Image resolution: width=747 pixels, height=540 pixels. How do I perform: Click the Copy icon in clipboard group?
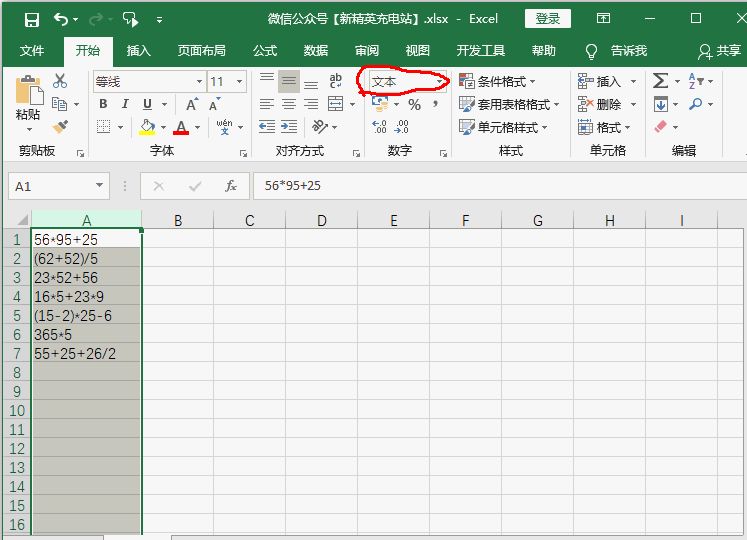pyautogui.click(x=59, y=104)
